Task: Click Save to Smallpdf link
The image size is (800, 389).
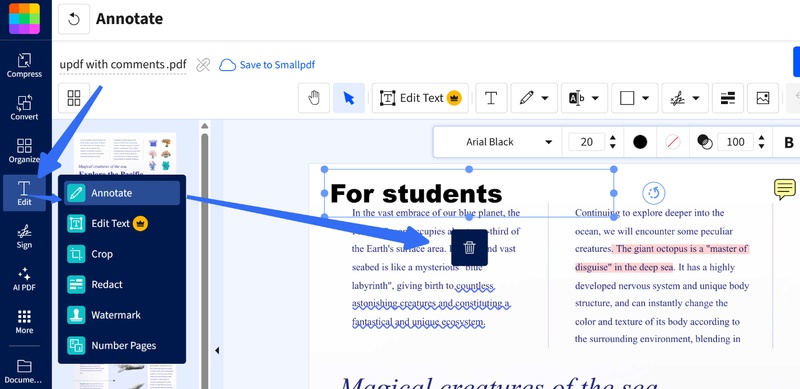Action: point(267,65)
